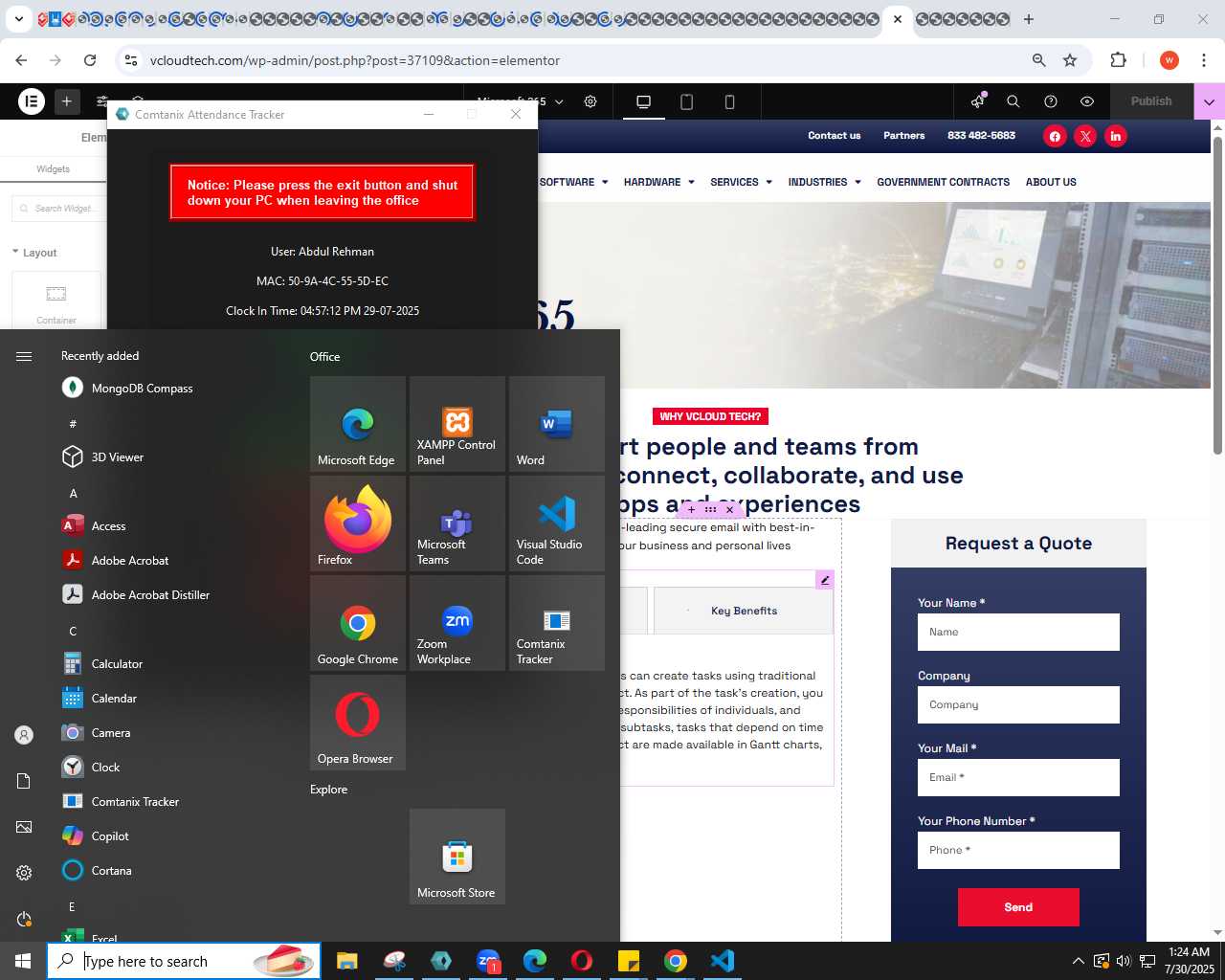Show hidden system tray icons
The height and width of the screenshot is (980, 1225).
1078,961
